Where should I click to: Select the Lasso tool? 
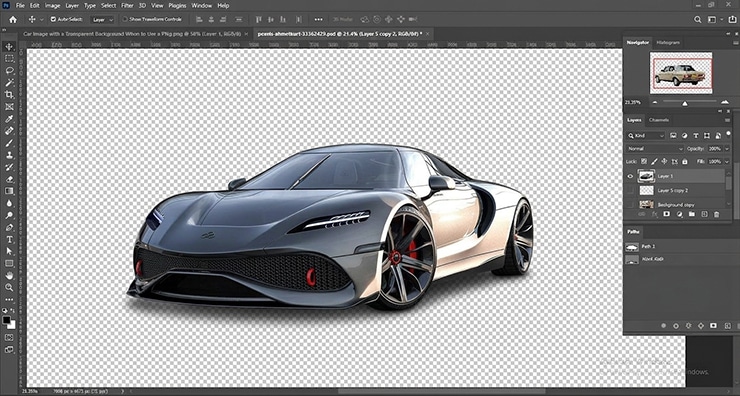tap(9, 70)
